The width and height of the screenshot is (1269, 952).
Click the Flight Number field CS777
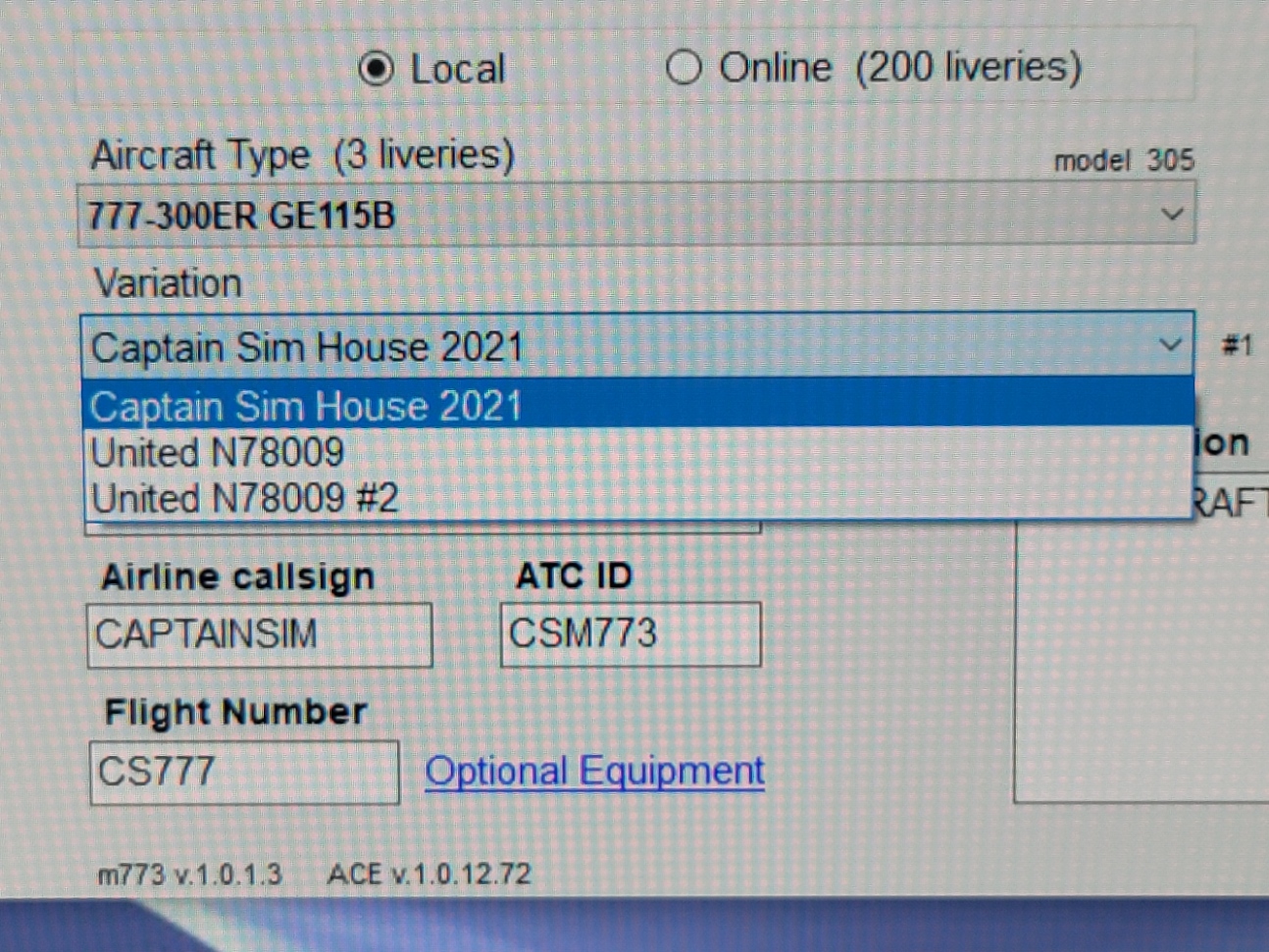[x=243, y=772]
